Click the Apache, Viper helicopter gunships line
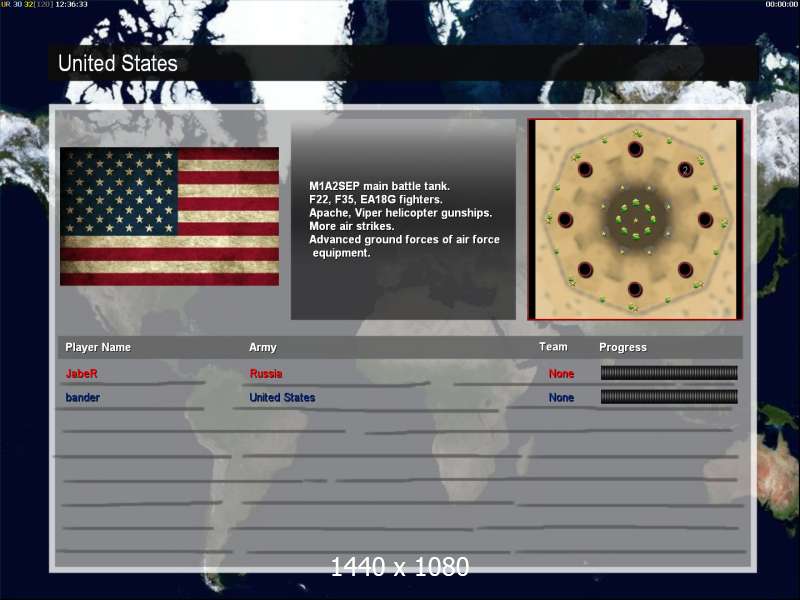The width and height of the screenshot is (800, 600). coord(401,213)
